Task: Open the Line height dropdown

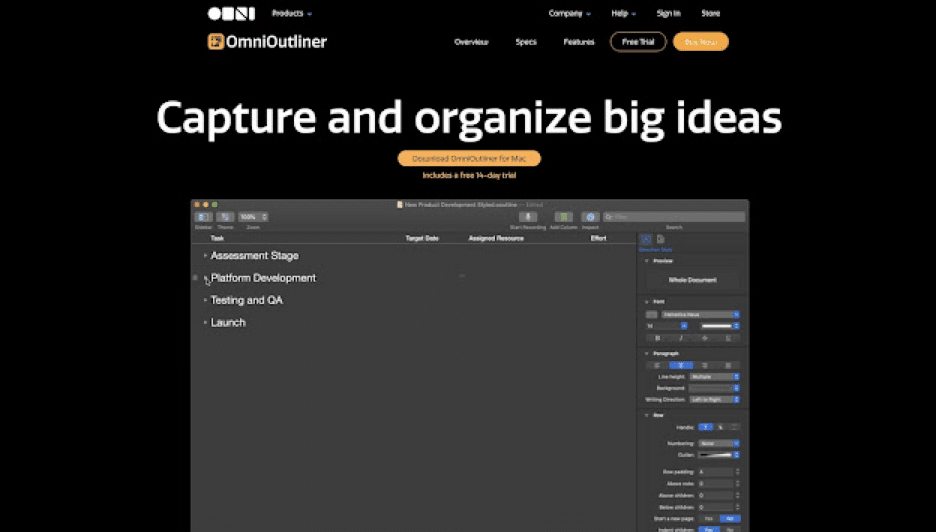Action: [715, 377]
